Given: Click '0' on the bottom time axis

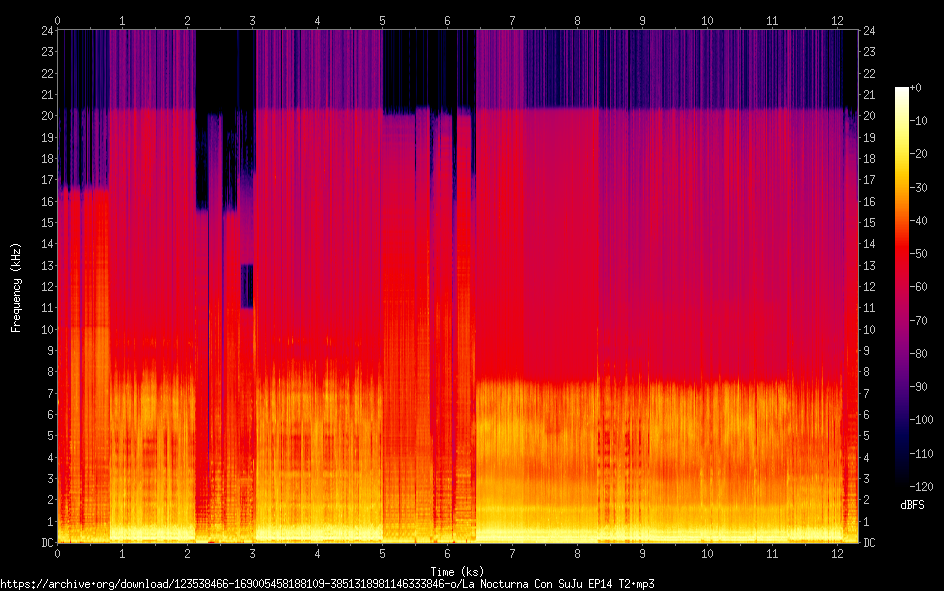Looking at the screenshot, I should point(57,554).
